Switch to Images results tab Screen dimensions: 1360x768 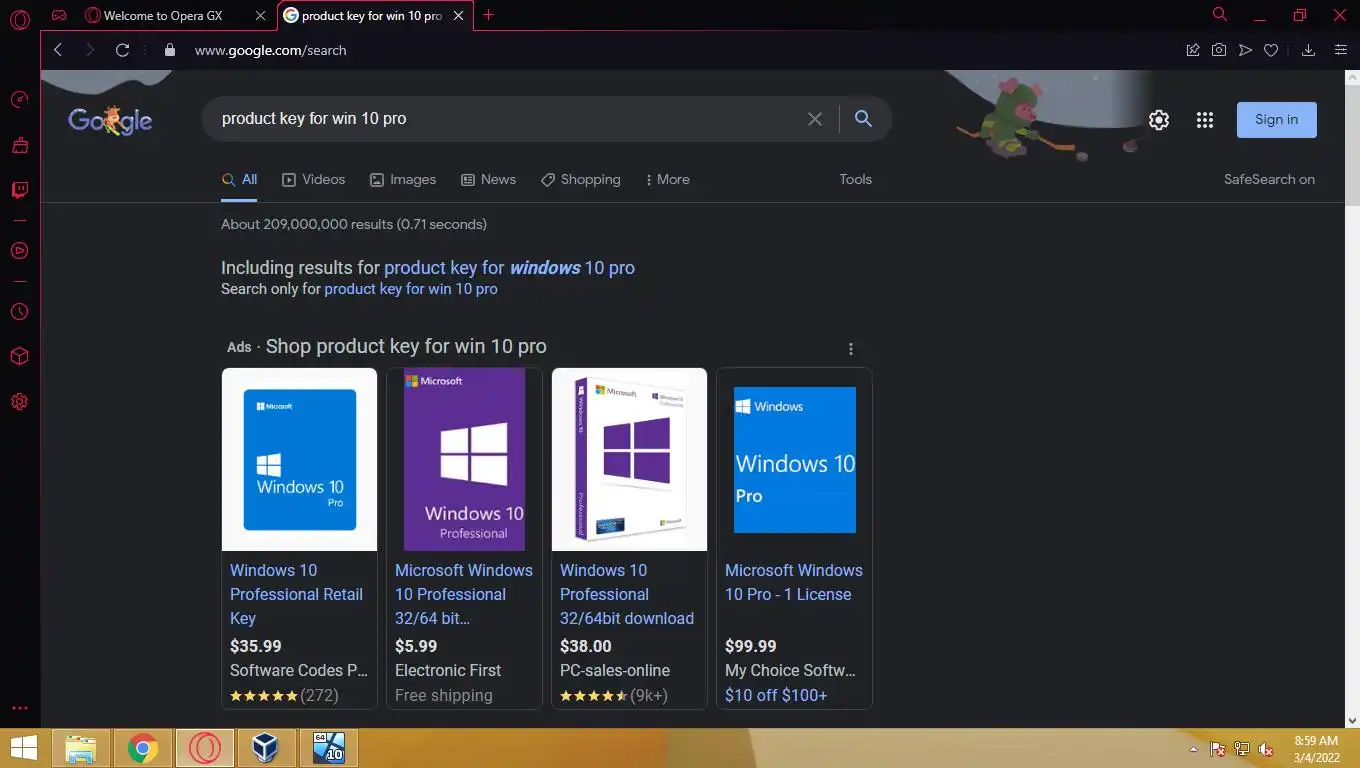pos(403,180)
